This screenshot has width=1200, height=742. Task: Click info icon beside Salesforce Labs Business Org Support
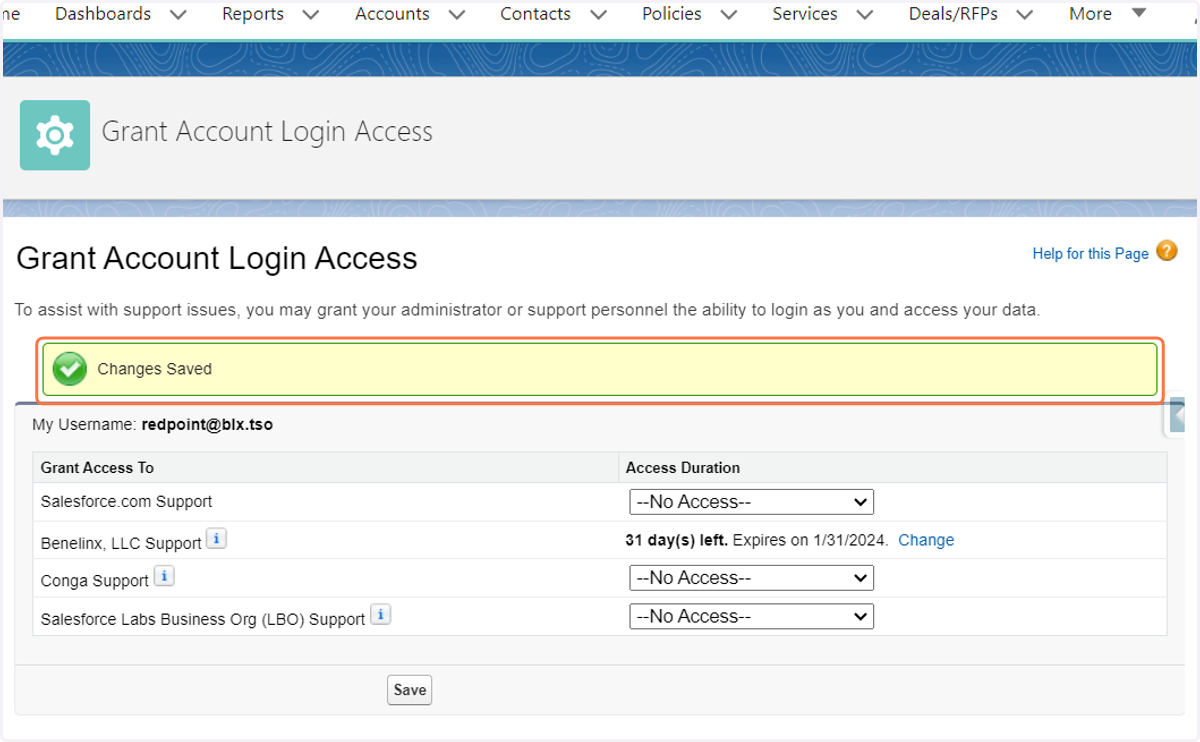click(380, 615)
